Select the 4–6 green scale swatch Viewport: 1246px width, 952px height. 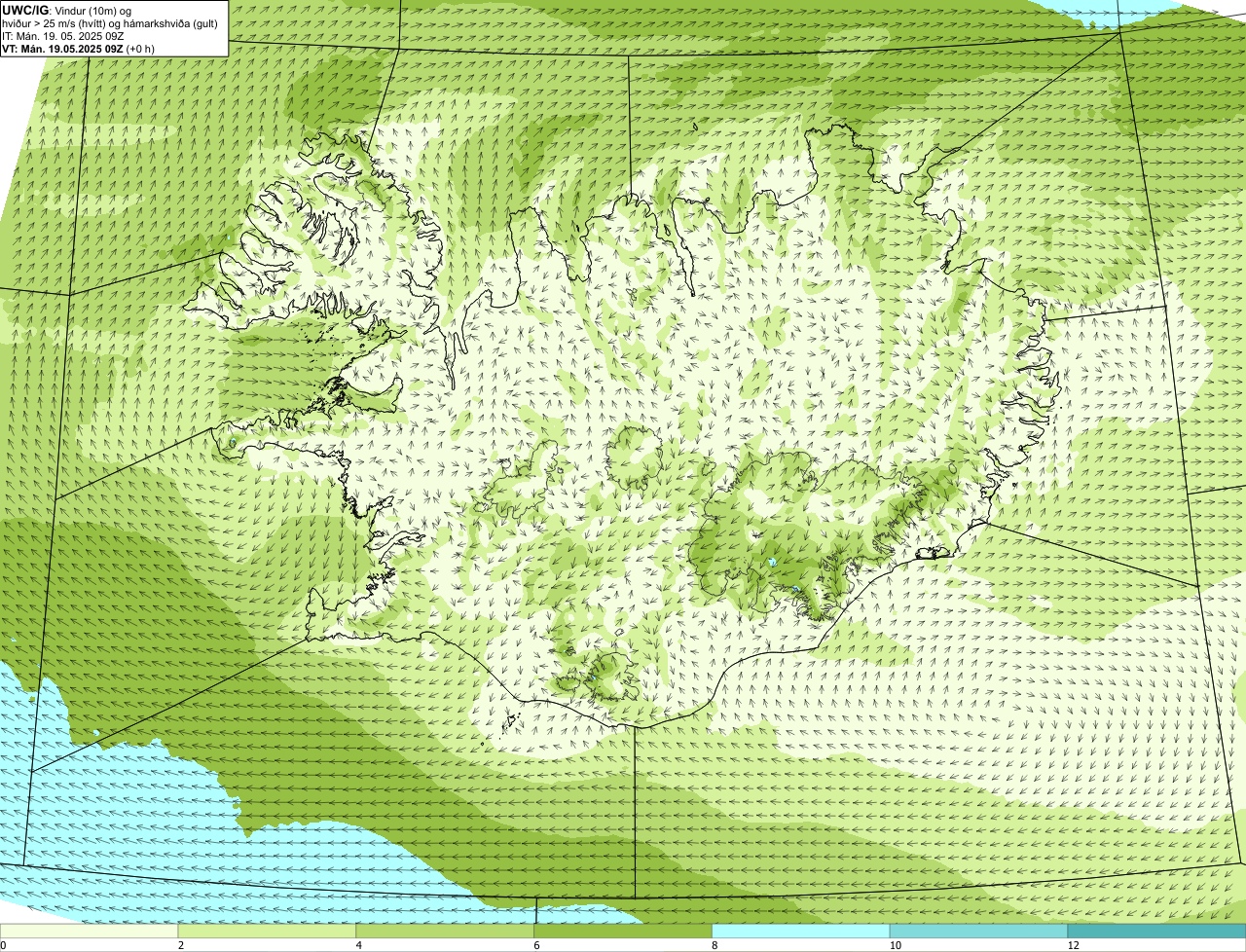(446, 932)
